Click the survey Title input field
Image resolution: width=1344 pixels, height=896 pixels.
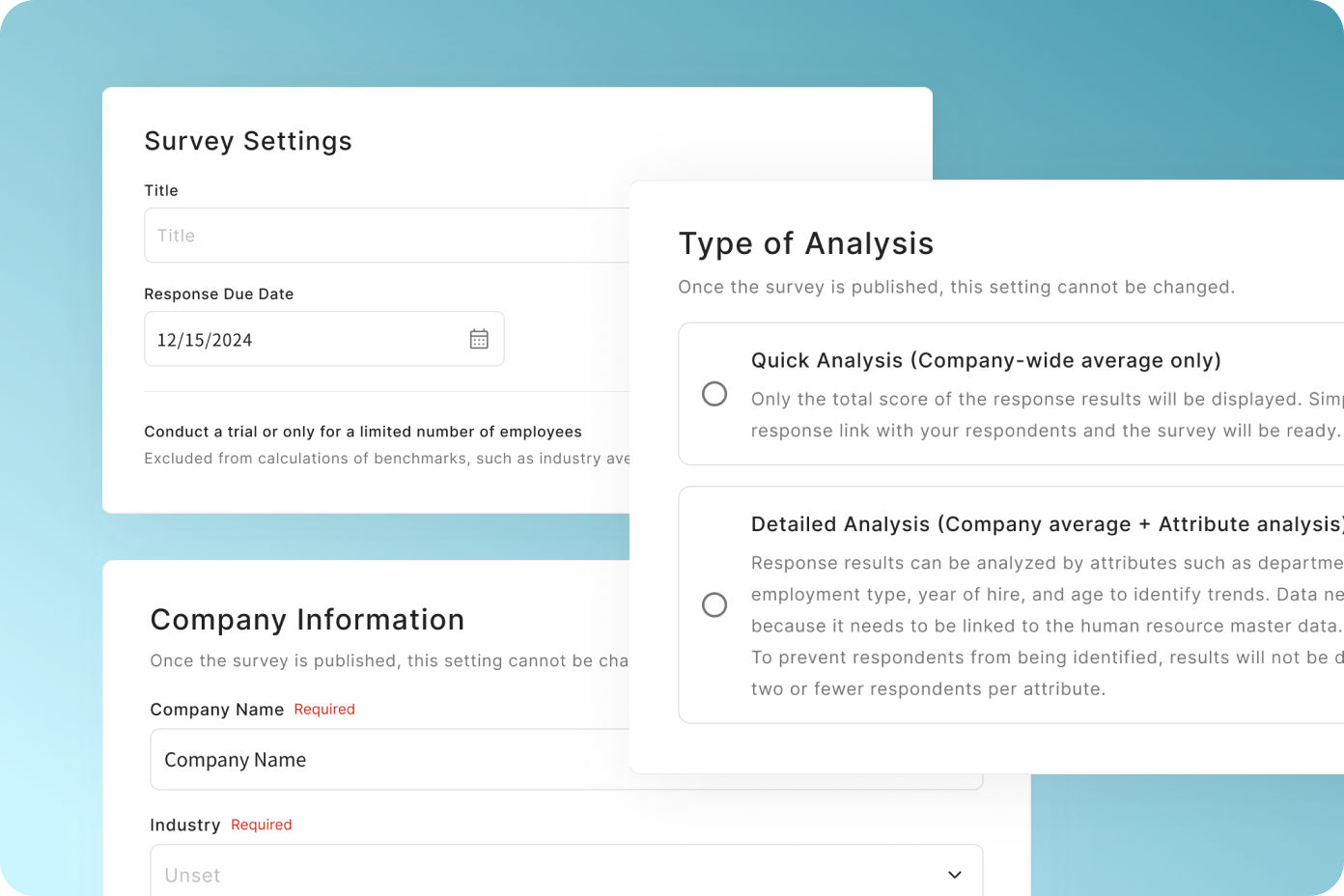click(387, 236)
